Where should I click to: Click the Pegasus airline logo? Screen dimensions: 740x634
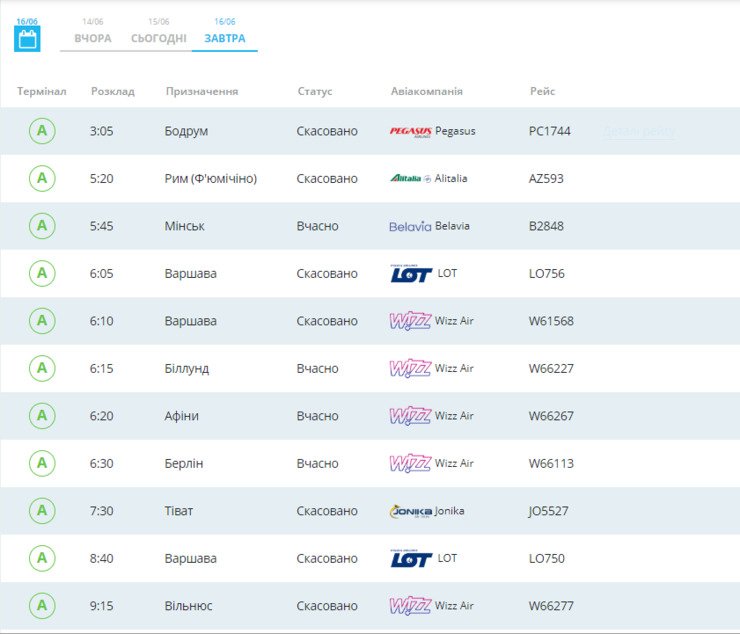tap(410, 131)
